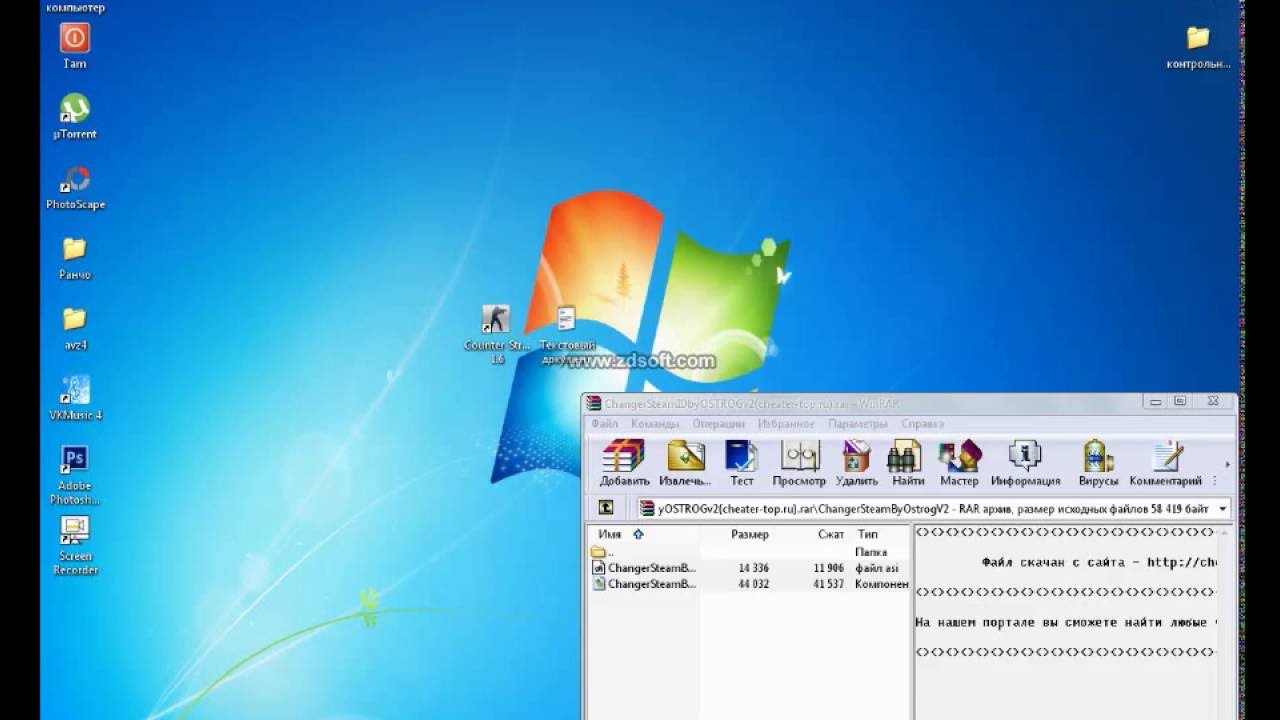Minimize the WinRAR window

pos(1156,402)
